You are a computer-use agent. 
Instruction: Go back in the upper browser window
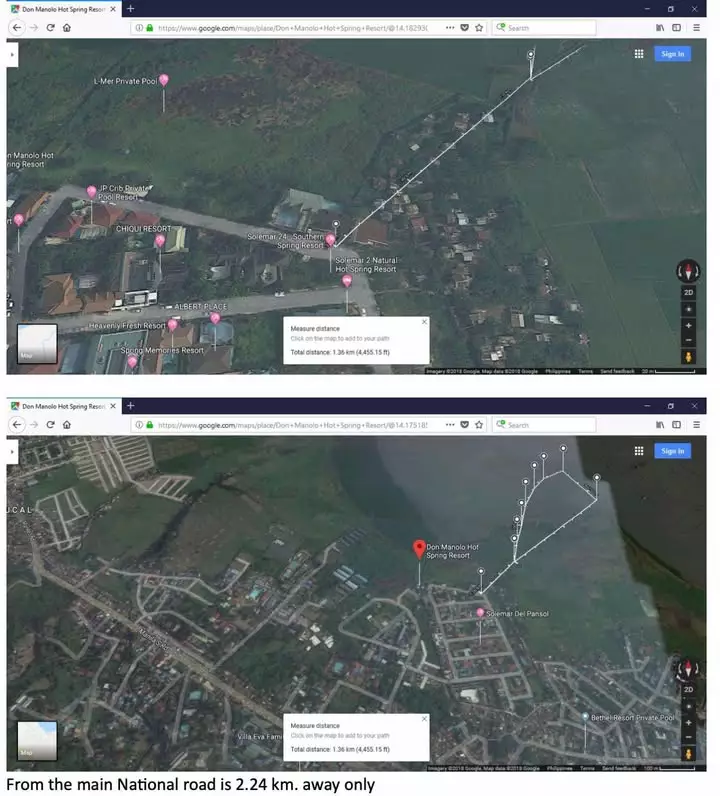17,27
